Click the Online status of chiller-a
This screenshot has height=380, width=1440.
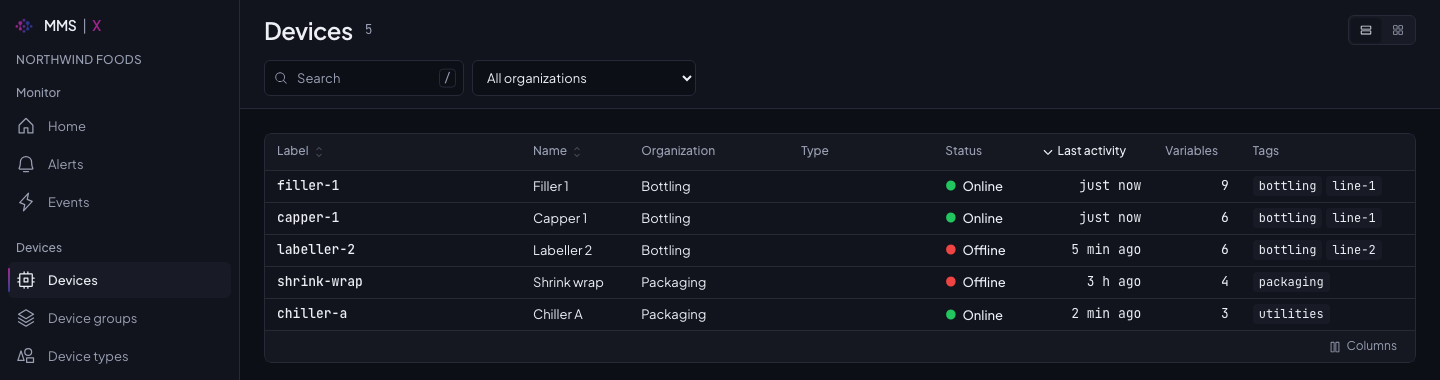click(974, 315)
